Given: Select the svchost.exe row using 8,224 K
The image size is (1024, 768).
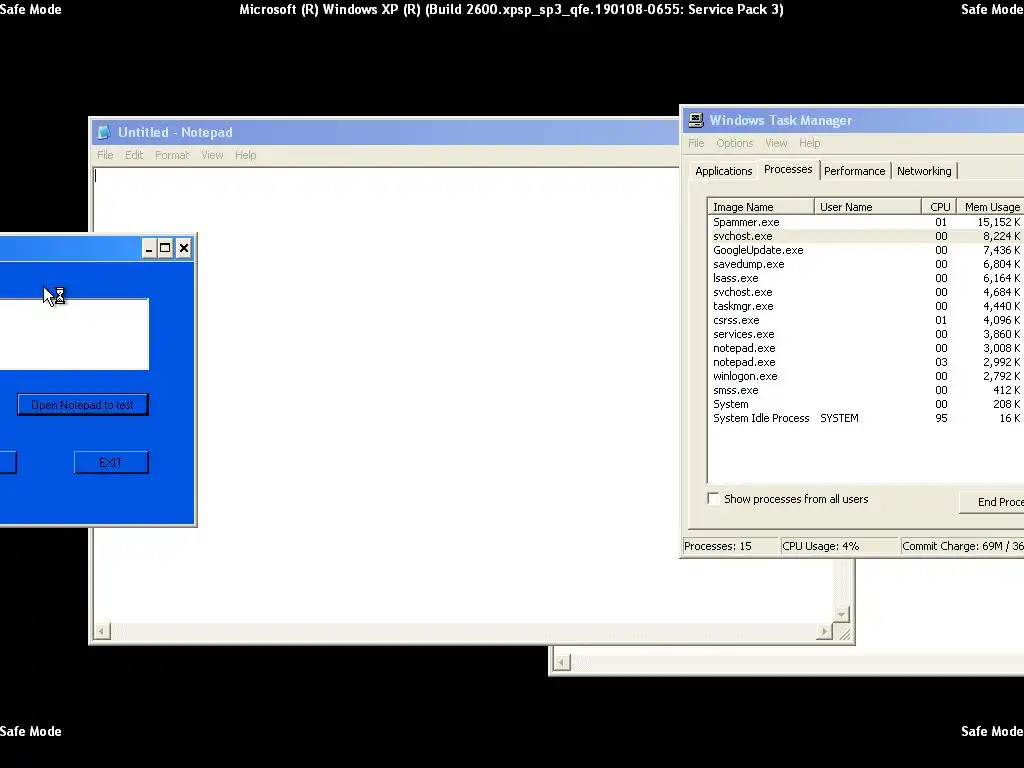Looking at the screenshot, I should 866,236.
